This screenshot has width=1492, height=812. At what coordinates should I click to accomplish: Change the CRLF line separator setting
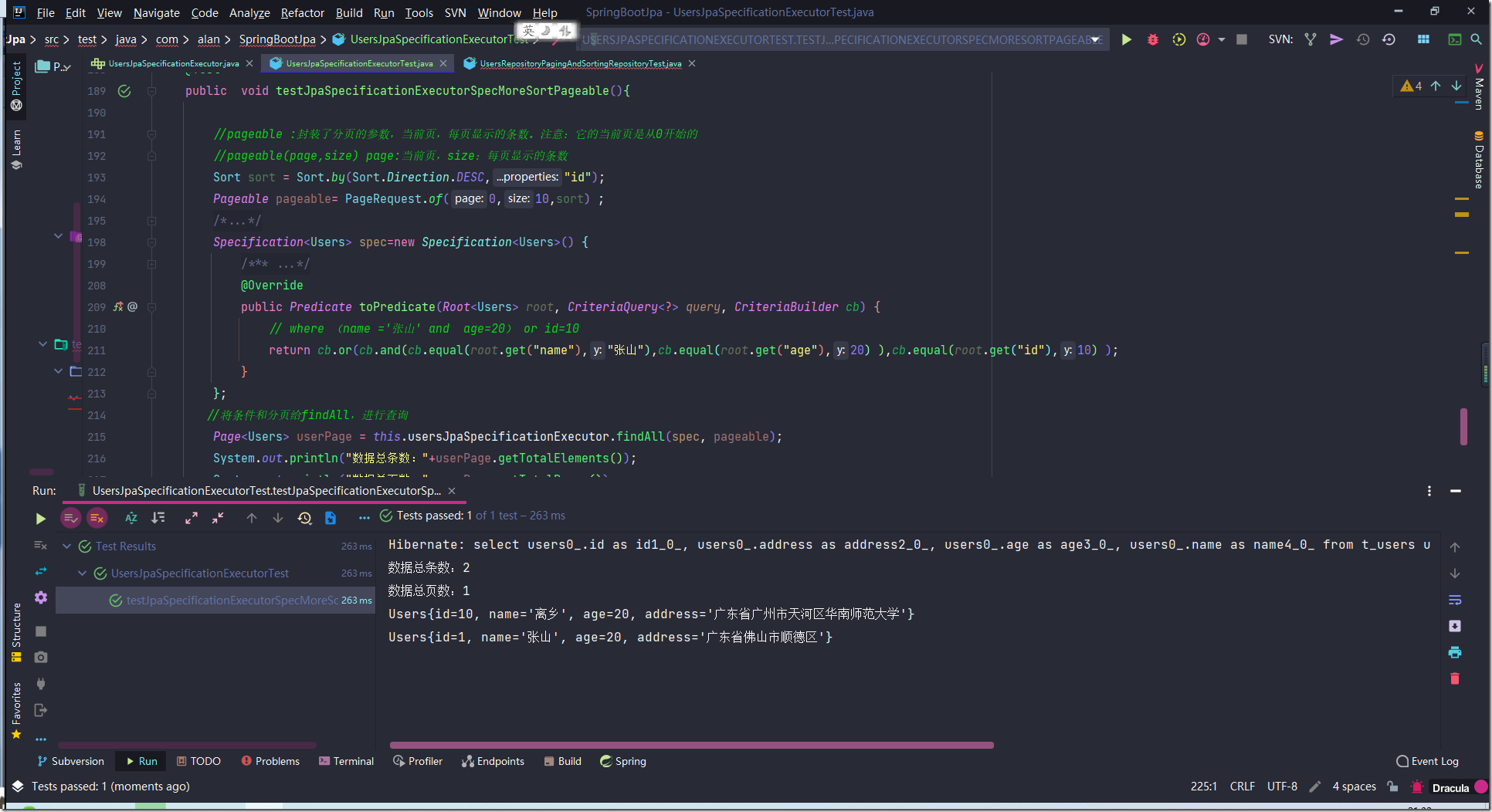point(1242,787)
